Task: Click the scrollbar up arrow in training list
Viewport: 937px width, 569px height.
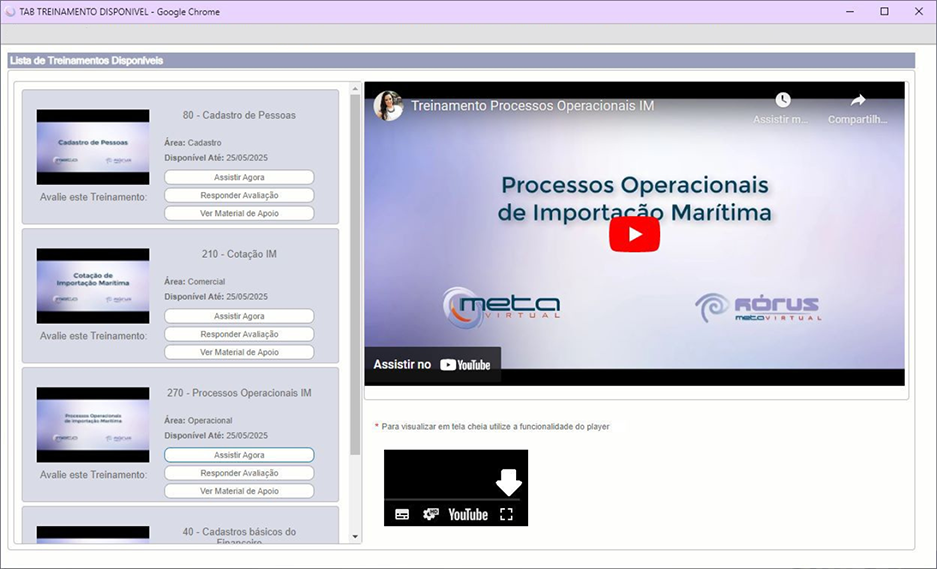Action: click(x=355, y=90)
